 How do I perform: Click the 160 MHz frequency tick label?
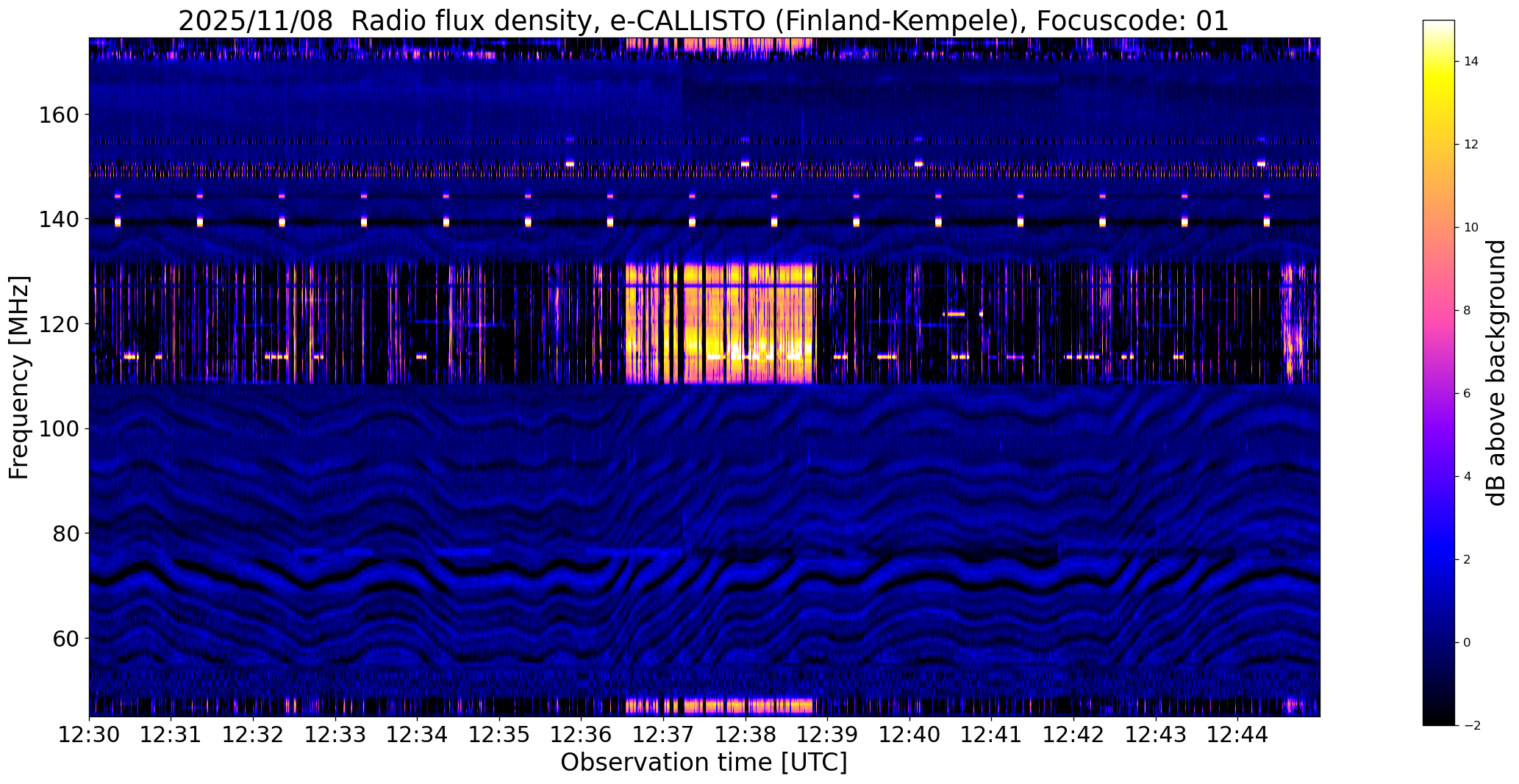[x=59, y=115]
